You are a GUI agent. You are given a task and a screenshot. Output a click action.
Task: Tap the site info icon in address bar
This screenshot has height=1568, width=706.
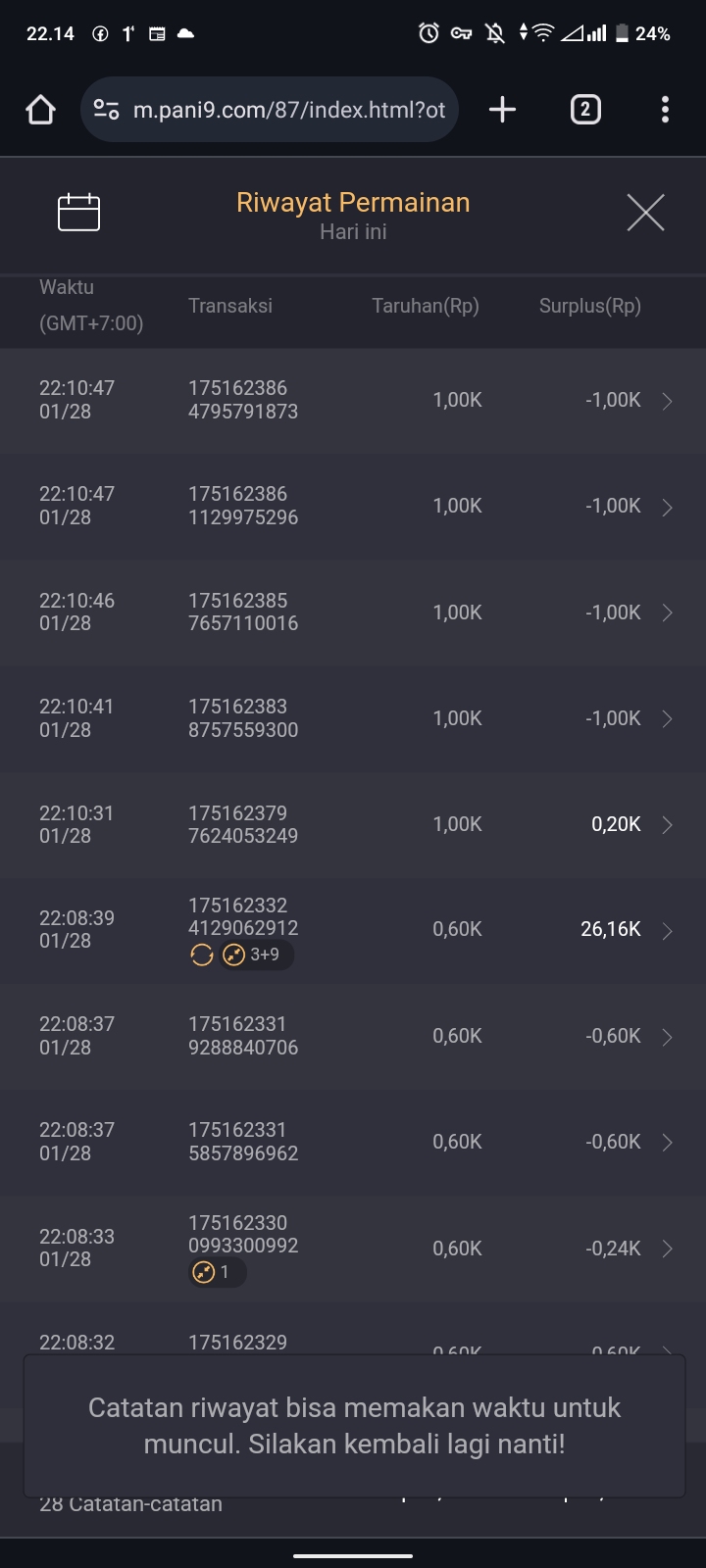pyautogui.click(x=106, y=110)
